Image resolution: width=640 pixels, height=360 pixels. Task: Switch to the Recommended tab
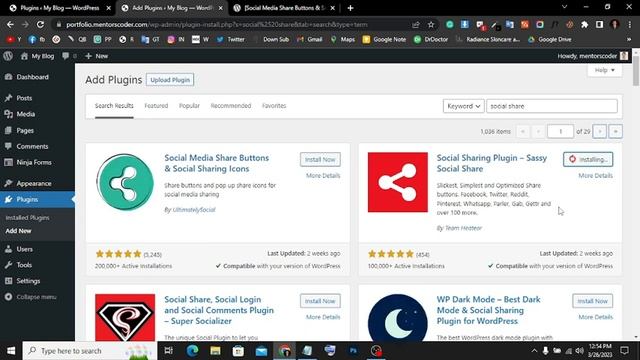[x=231, y=106]
